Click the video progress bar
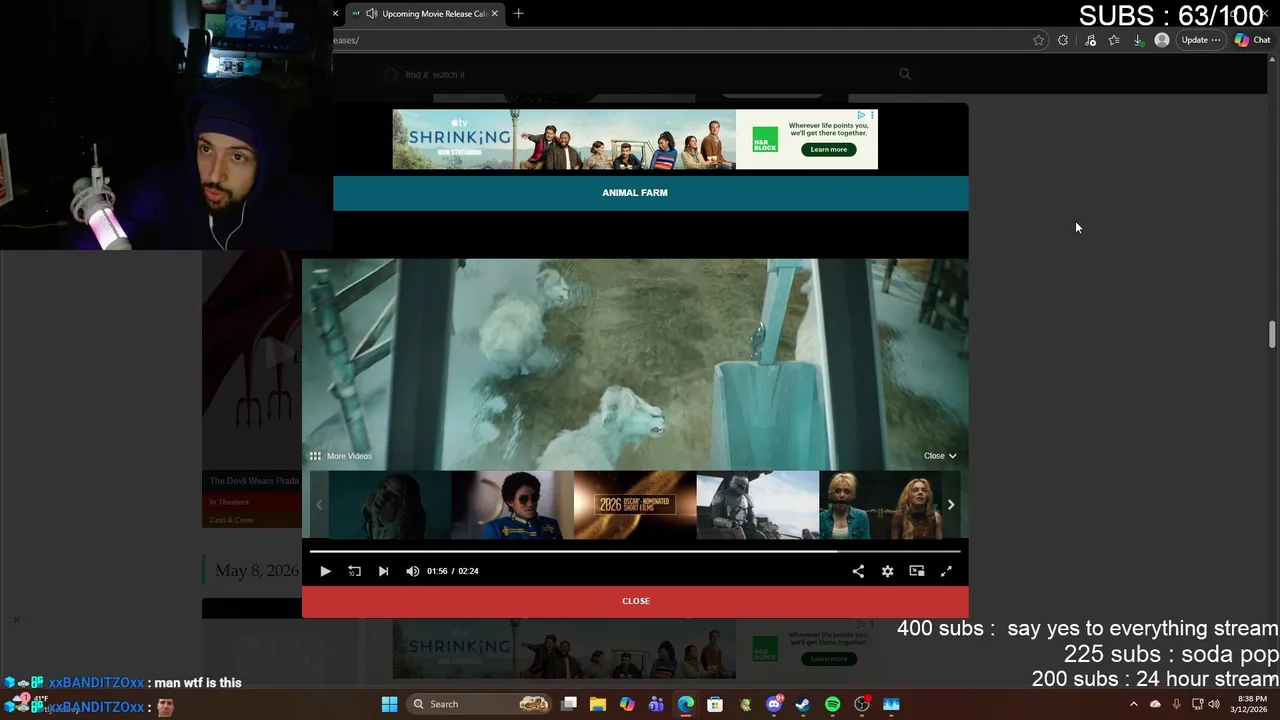The height and width of the screenshot is (720, 1280). click(635, 551)
